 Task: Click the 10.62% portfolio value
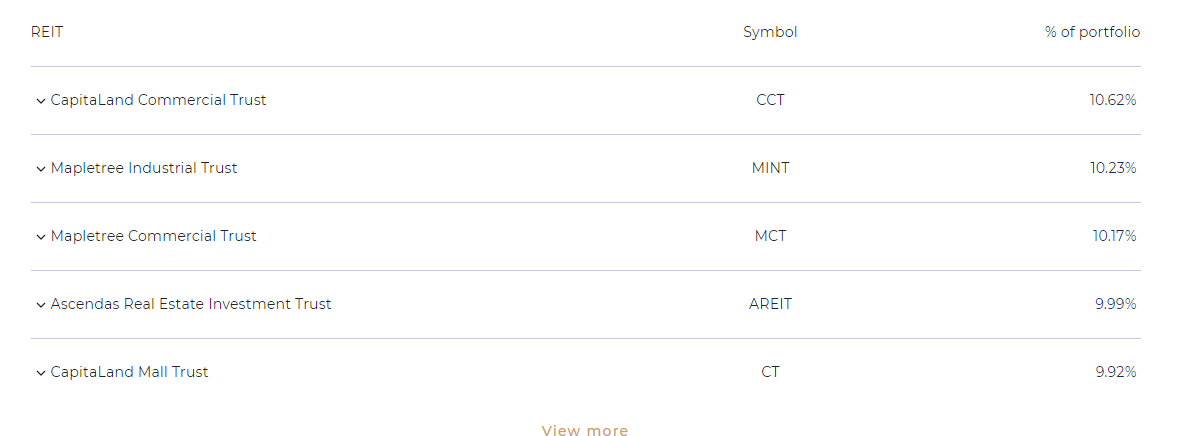tap(1113, 100)
